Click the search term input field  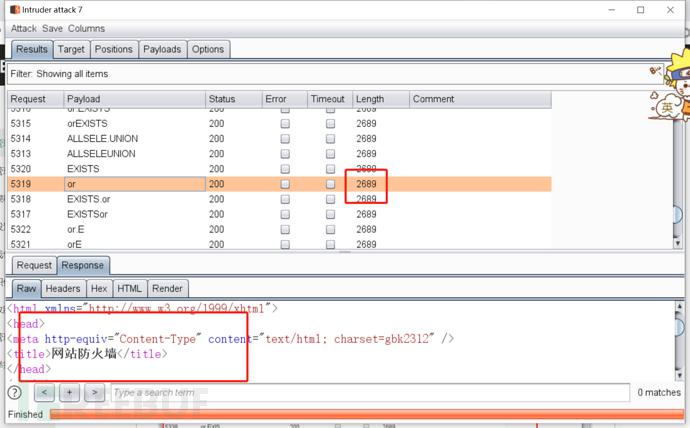tap(370, 392)
